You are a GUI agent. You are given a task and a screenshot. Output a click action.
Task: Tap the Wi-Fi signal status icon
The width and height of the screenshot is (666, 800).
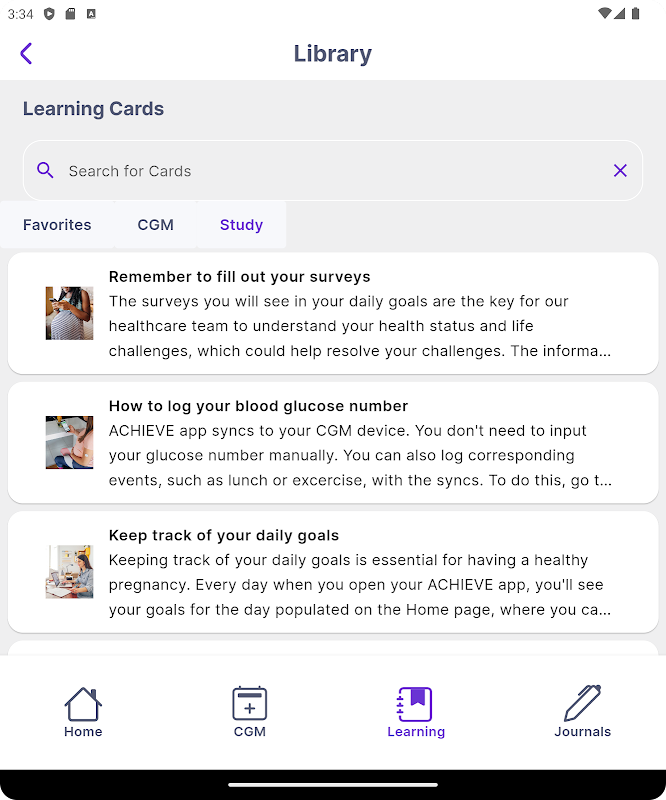[x=604, y=13]
